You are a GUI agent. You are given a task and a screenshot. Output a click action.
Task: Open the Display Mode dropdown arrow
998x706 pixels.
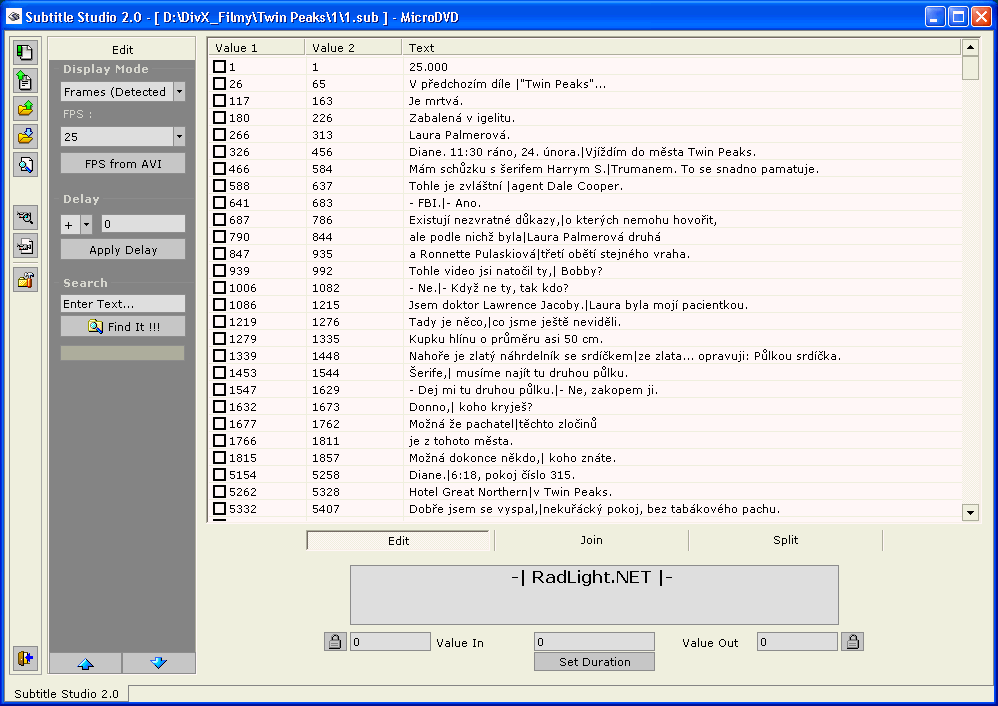(x=179, y=92)
